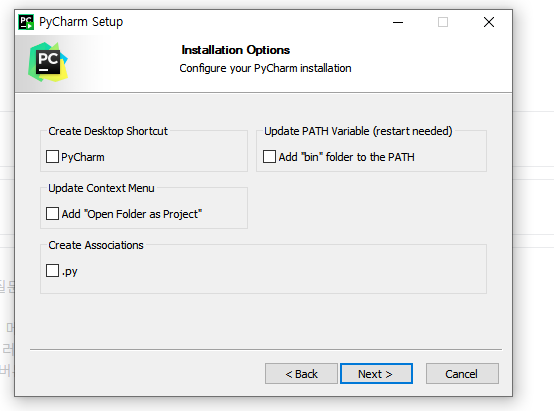Enable the .py file association checkbox

pos(52,271)
